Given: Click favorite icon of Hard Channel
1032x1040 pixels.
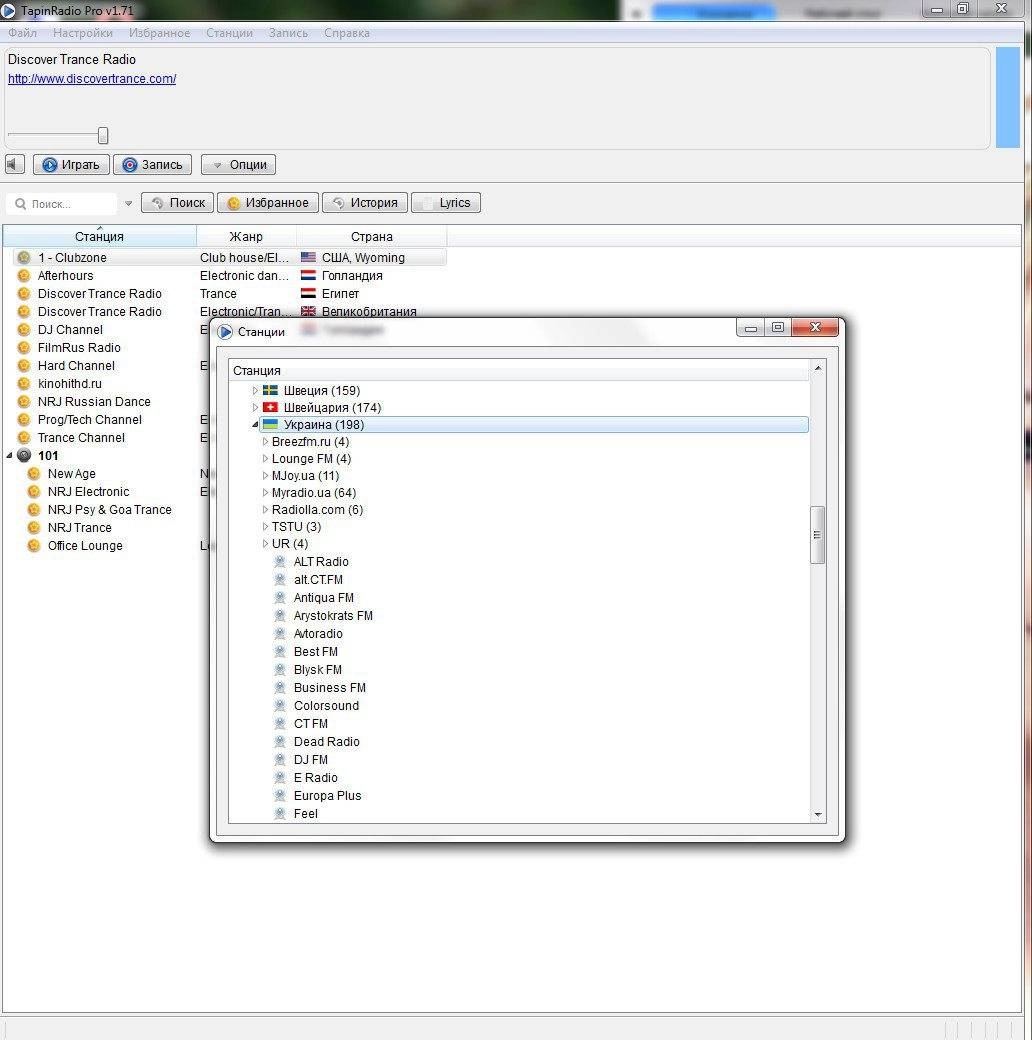Looking at the screenshot, I should coord(24,365).
